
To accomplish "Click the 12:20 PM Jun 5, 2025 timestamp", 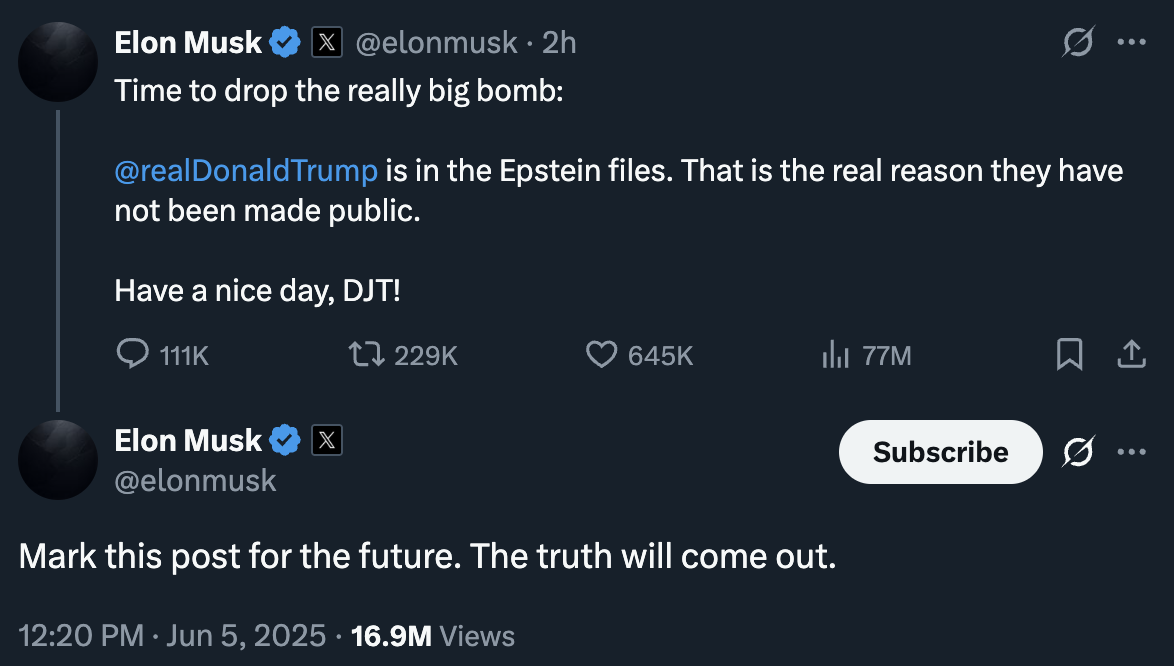I will pos(172,636).
